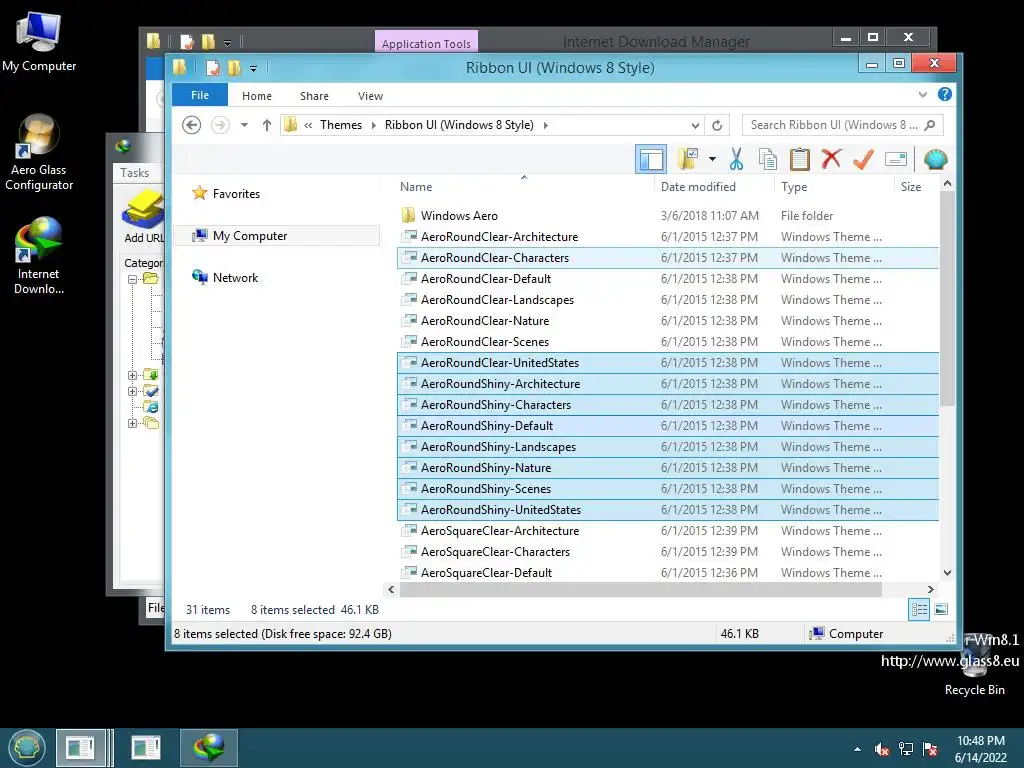1024x768 pixels.
Task: Cut selection with the scissors icon
Action: (736, 159)
